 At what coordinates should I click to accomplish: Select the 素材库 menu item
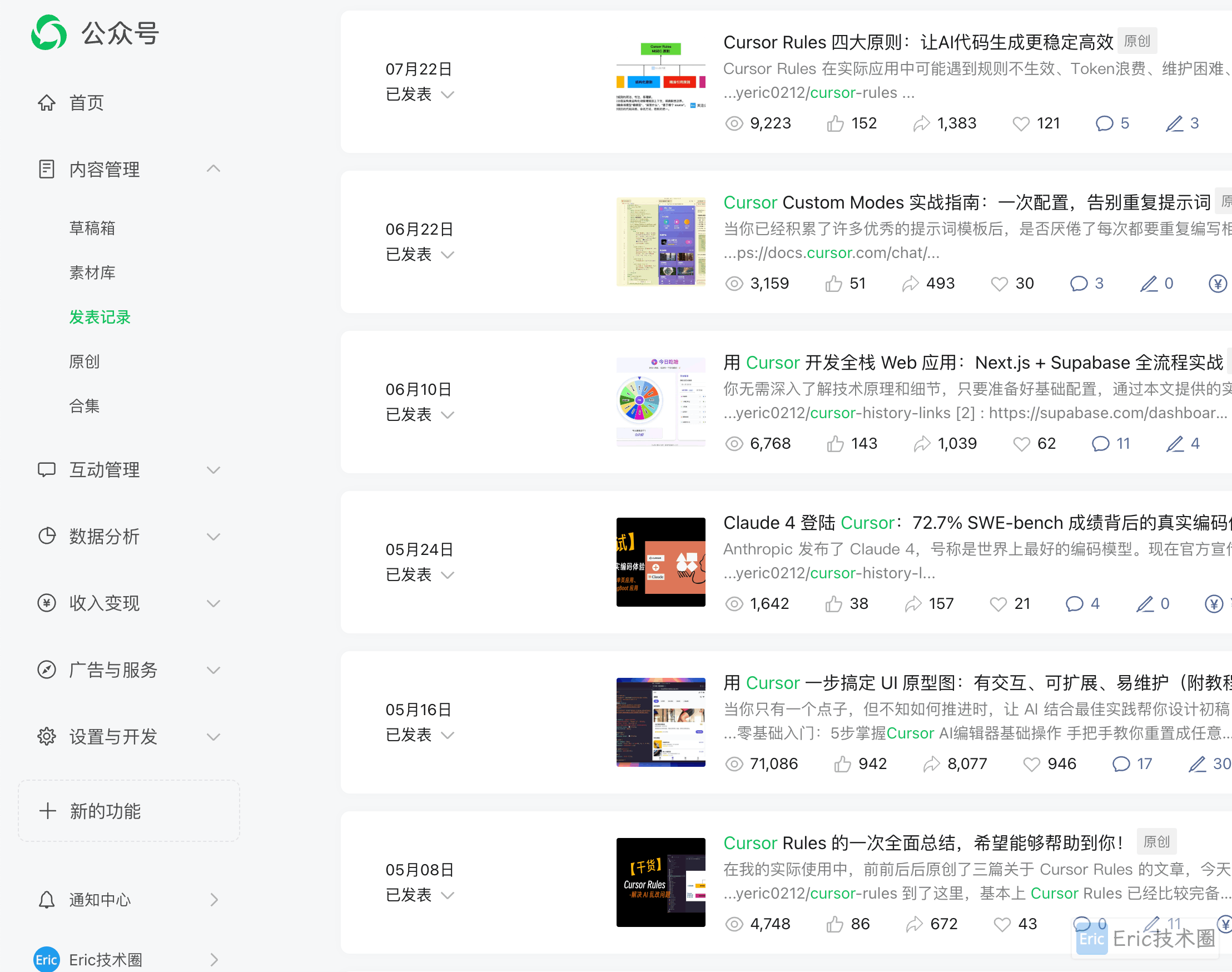click(93, 272)
